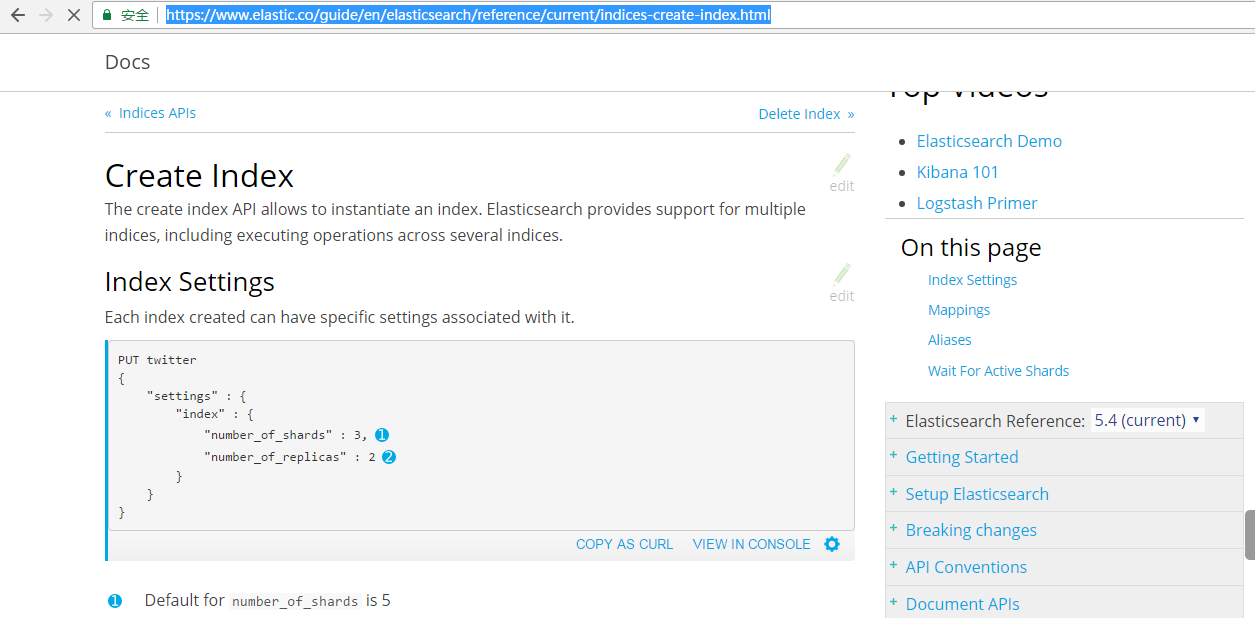The image size is (1255, 618).
Task: Click the "settings" : { code line
Action: [x=196, y=397]
